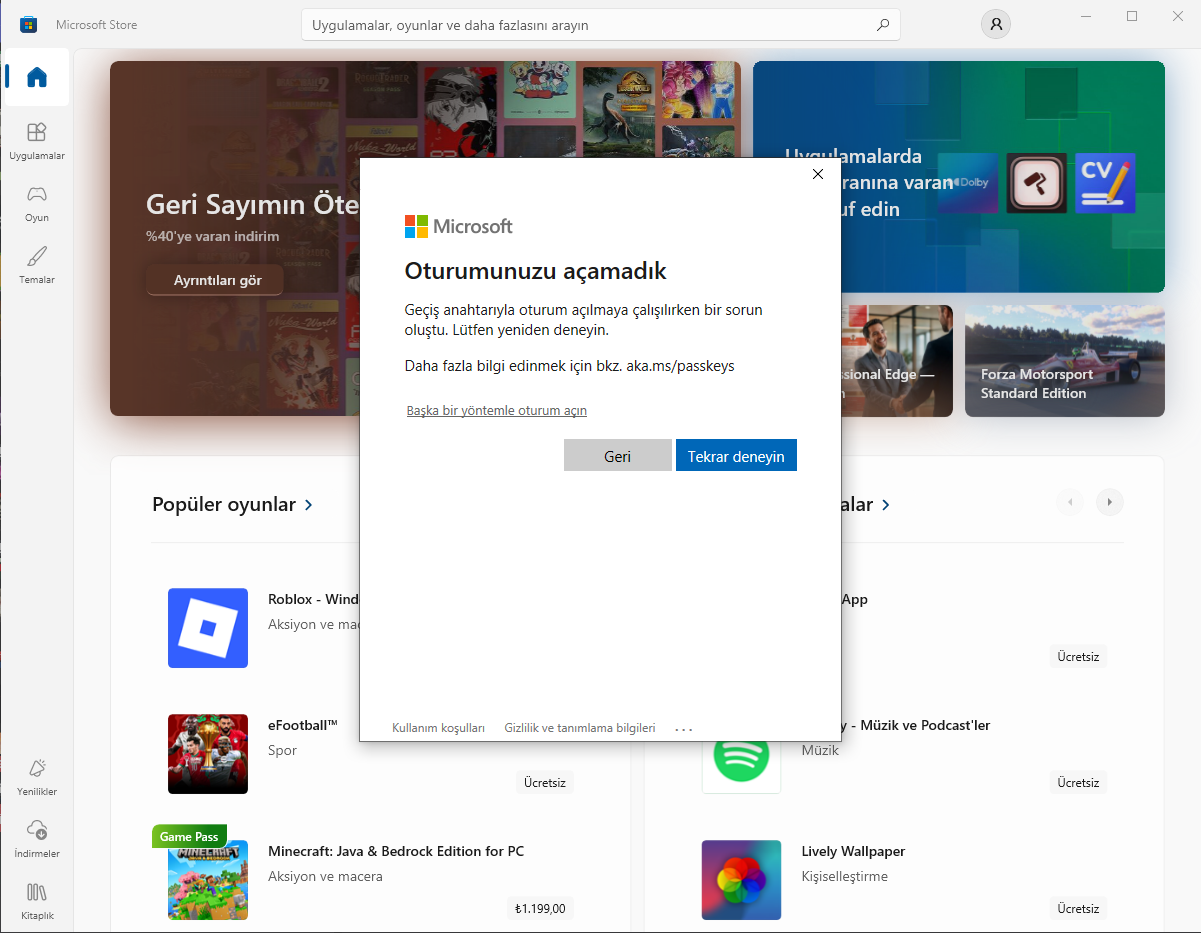The height and width of the screenshot is (933, 1201).
Task: Click the Dolby app tile in banner
Action: coord(967,182)
